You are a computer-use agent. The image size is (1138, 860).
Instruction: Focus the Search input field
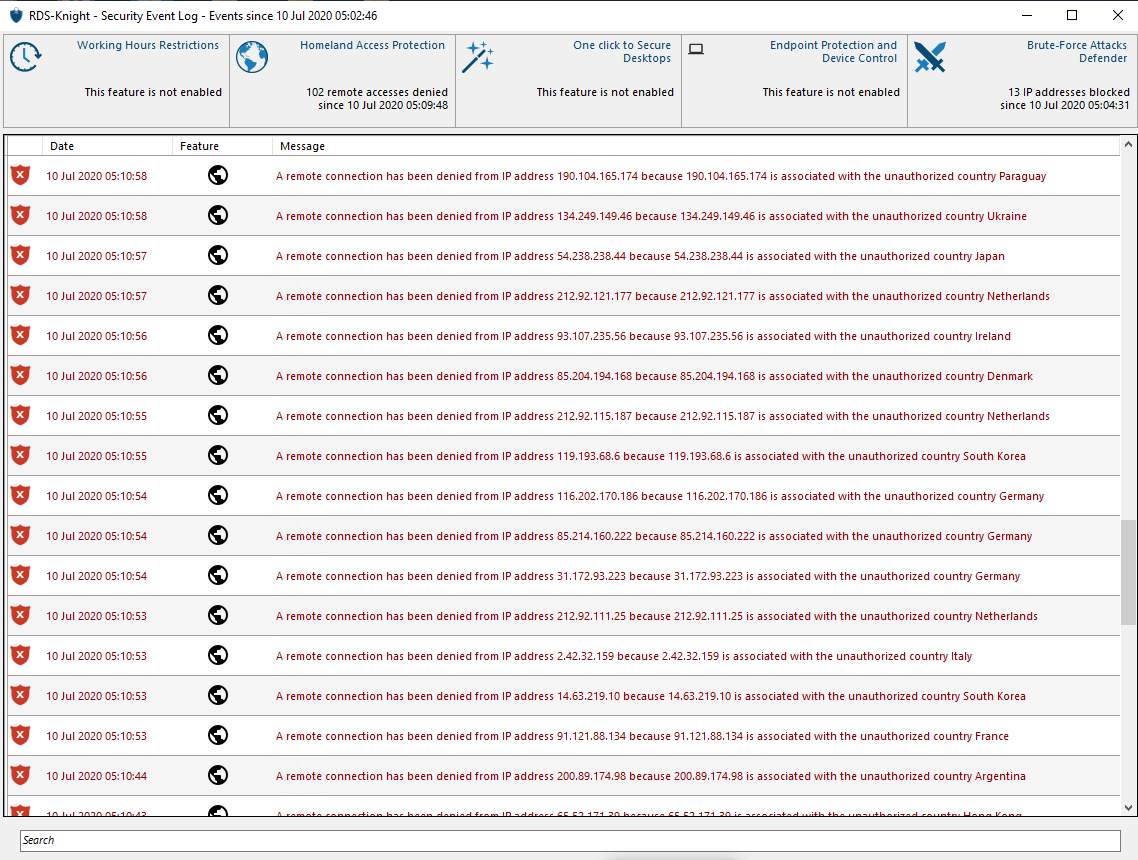[570, 840]
